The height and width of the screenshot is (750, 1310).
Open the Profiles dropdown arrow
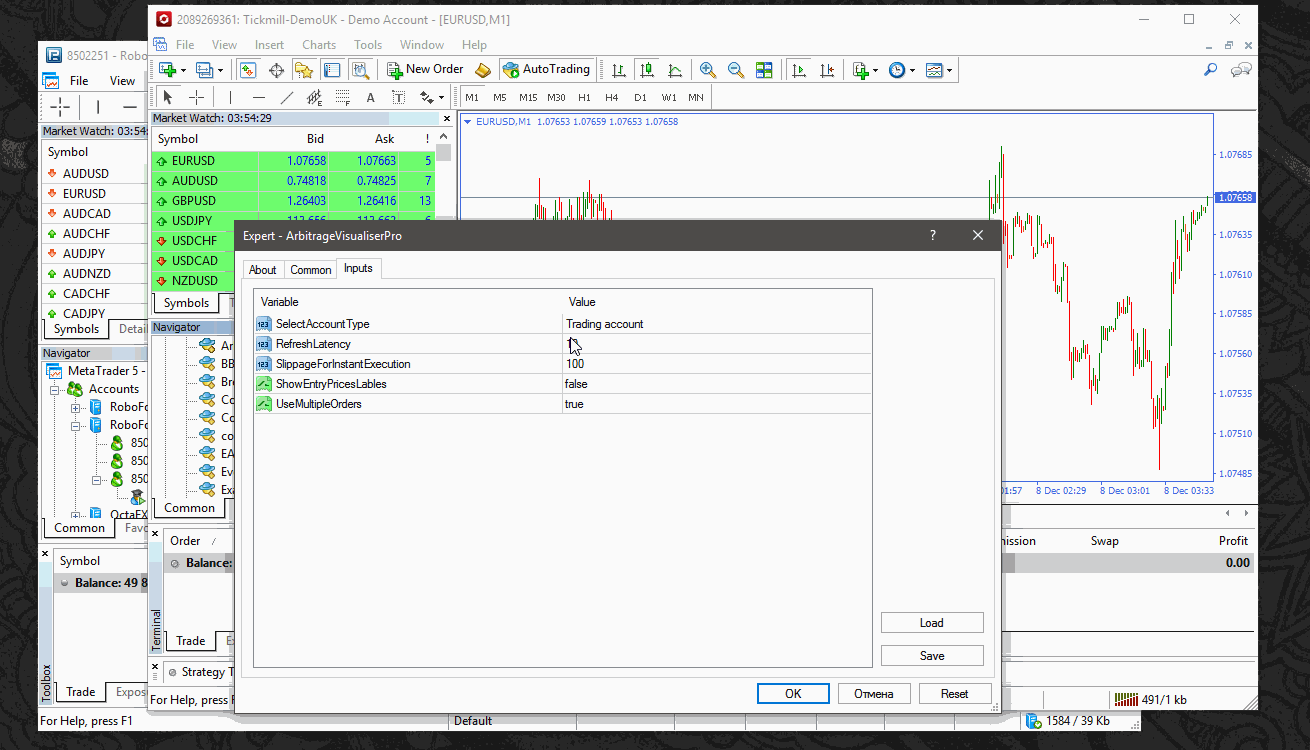click(x=221, y=70)
